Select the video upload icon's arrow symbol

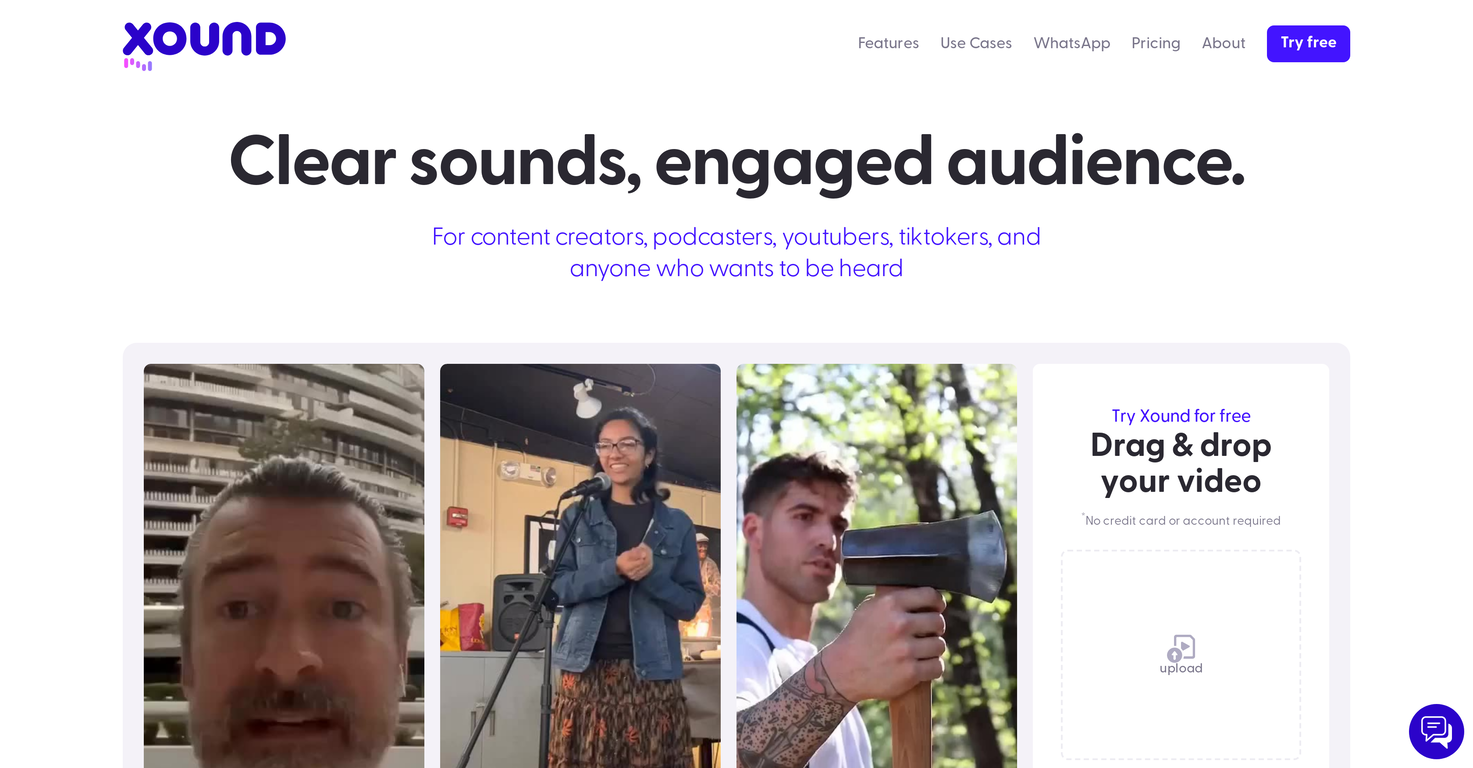1175,655
